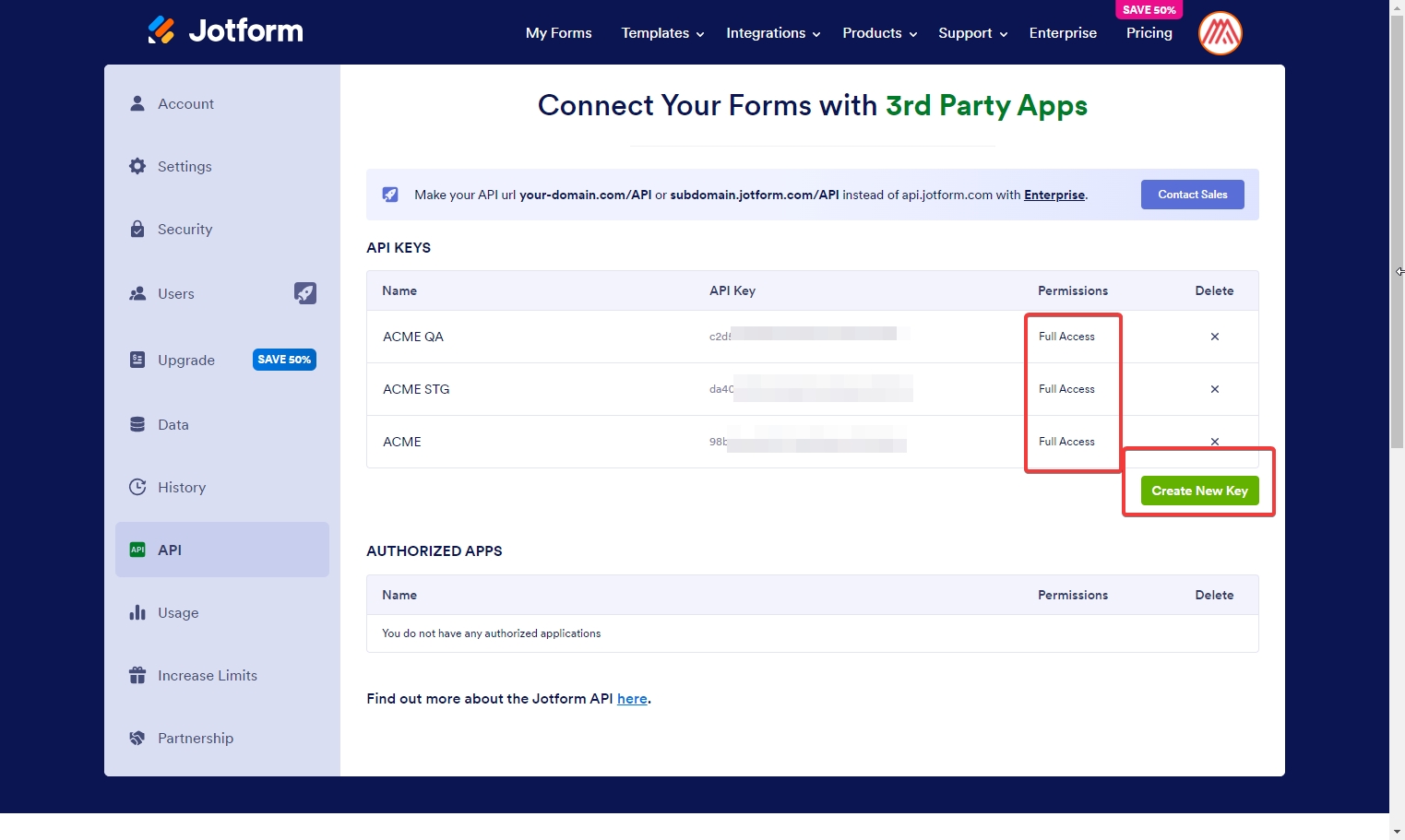Click the Jotform logo icon
The width and height of the screenshot is (1405, 840).
(x=161, y=30)
